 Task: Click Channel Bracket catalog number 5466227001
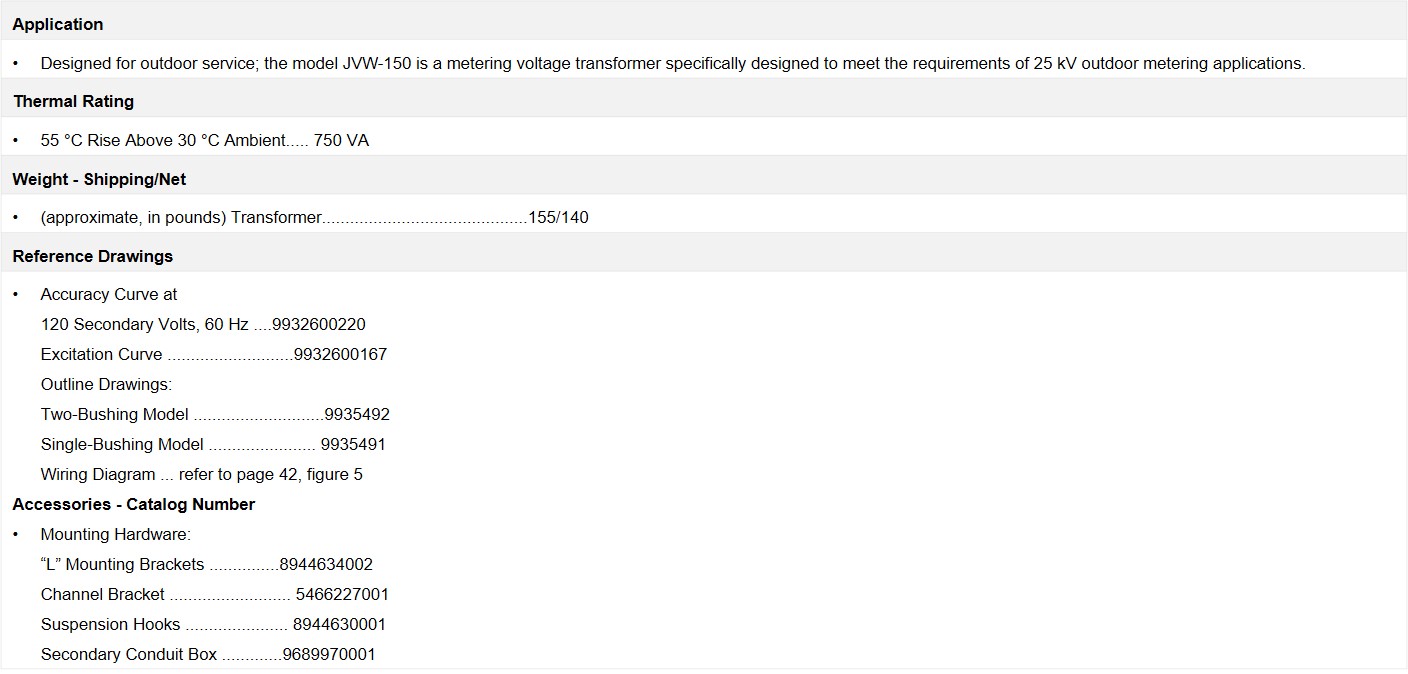point(342,594)
